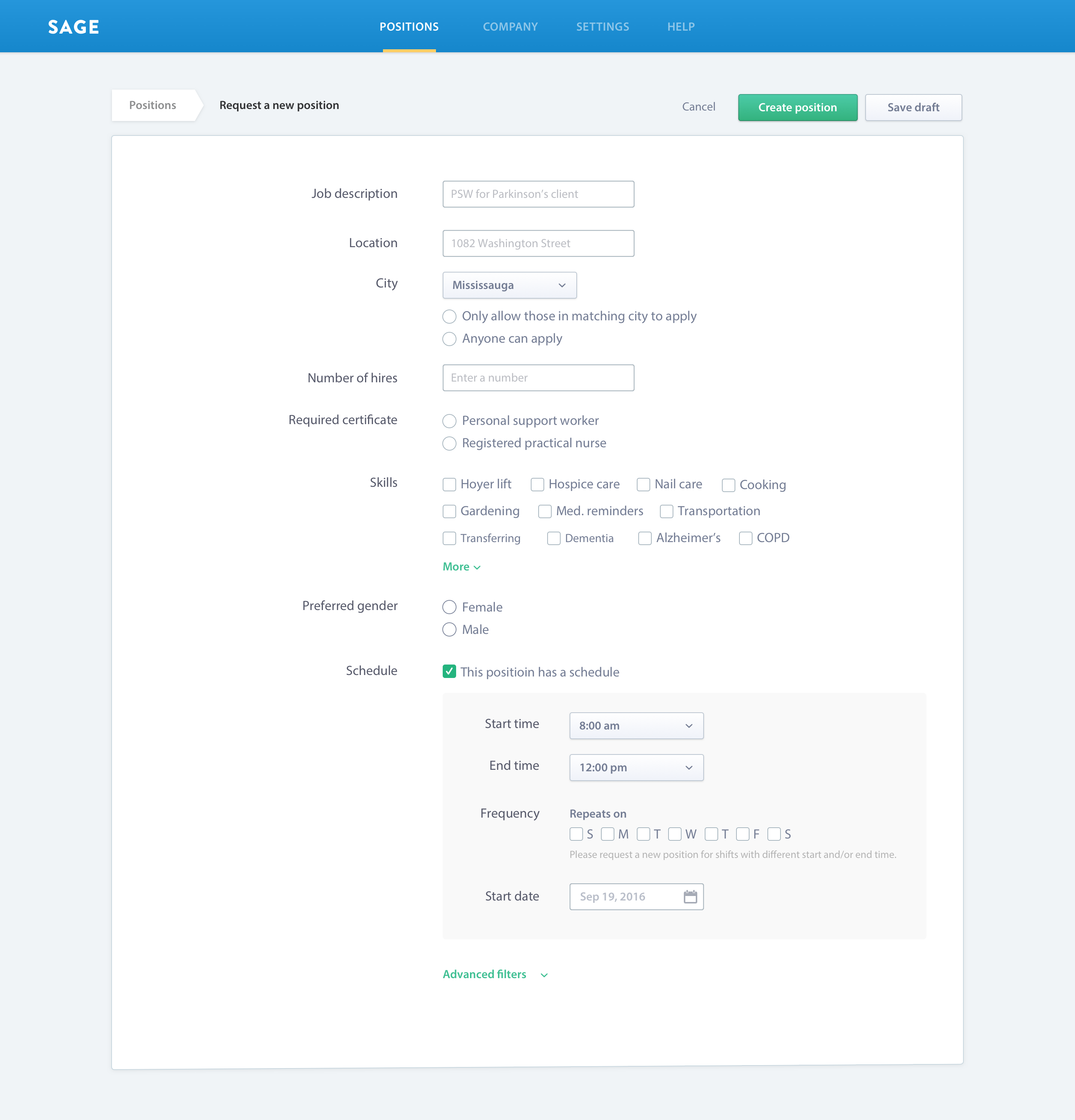Focus the Number of hires field
1075x1120 pixels.
click(538, 378)
